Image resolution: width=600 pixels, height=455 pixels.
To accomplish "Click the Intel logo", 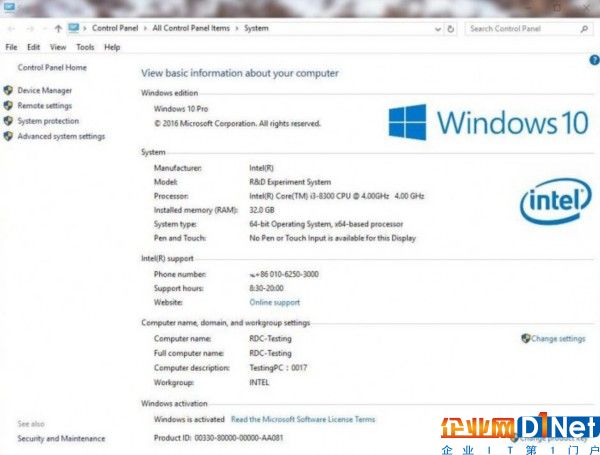I will pyautogui.click(x=556, y=201).
